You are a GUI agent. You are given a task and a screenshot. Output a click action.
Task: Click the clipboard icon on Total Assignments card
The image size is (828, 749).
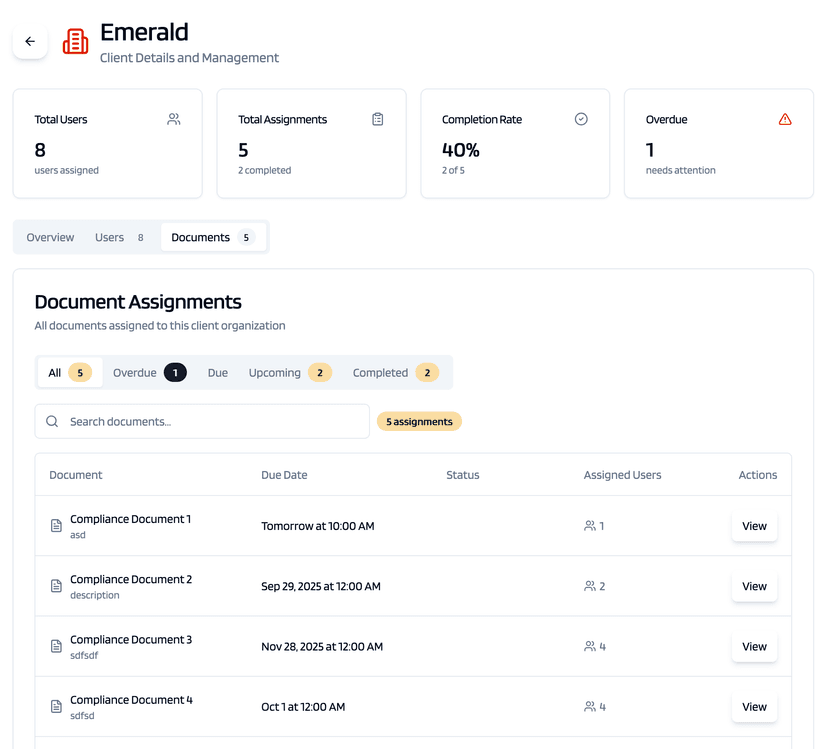pyautogui.click(x=377, y=118)
